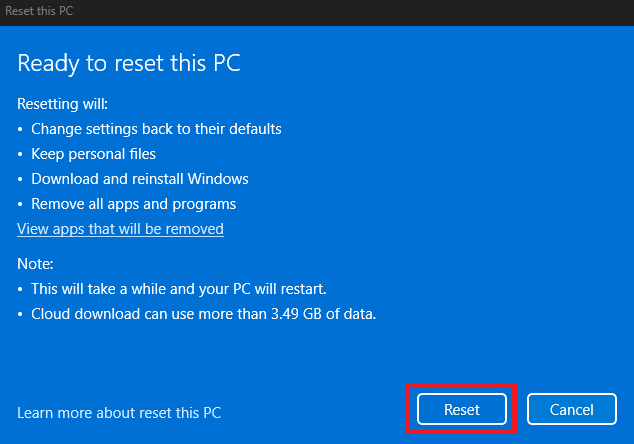Click the Resetting will: label

[62, 104]
